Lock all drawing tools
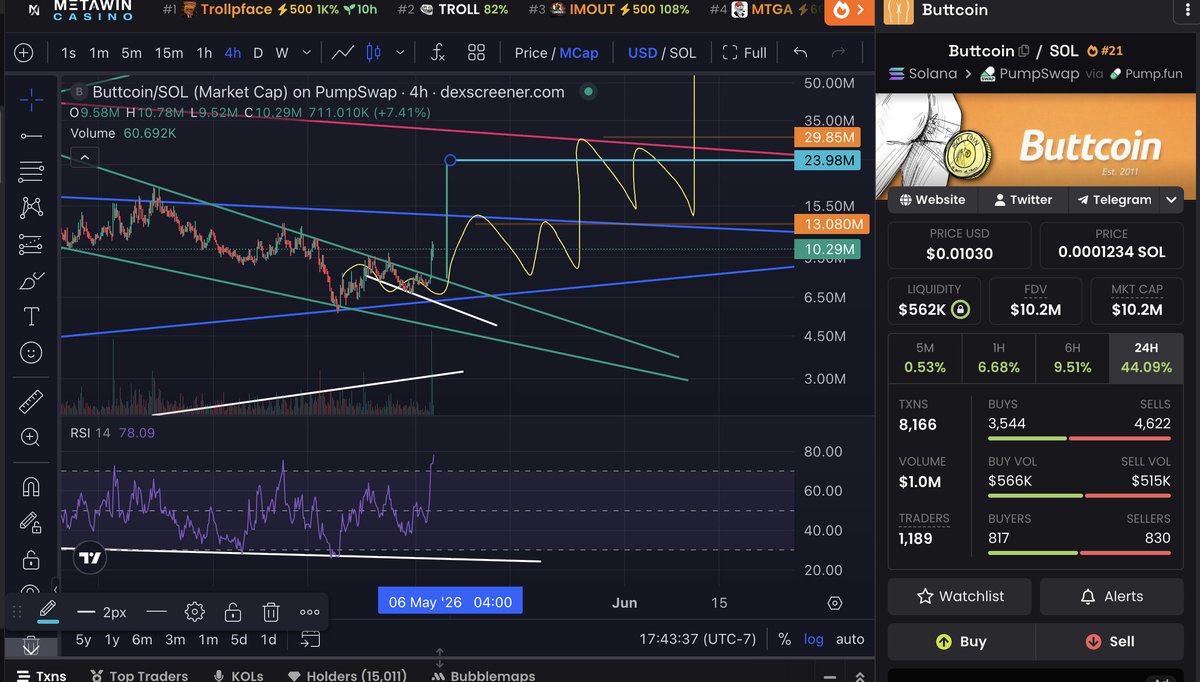This screenshot has width=1200, height=682. point(31,559)
